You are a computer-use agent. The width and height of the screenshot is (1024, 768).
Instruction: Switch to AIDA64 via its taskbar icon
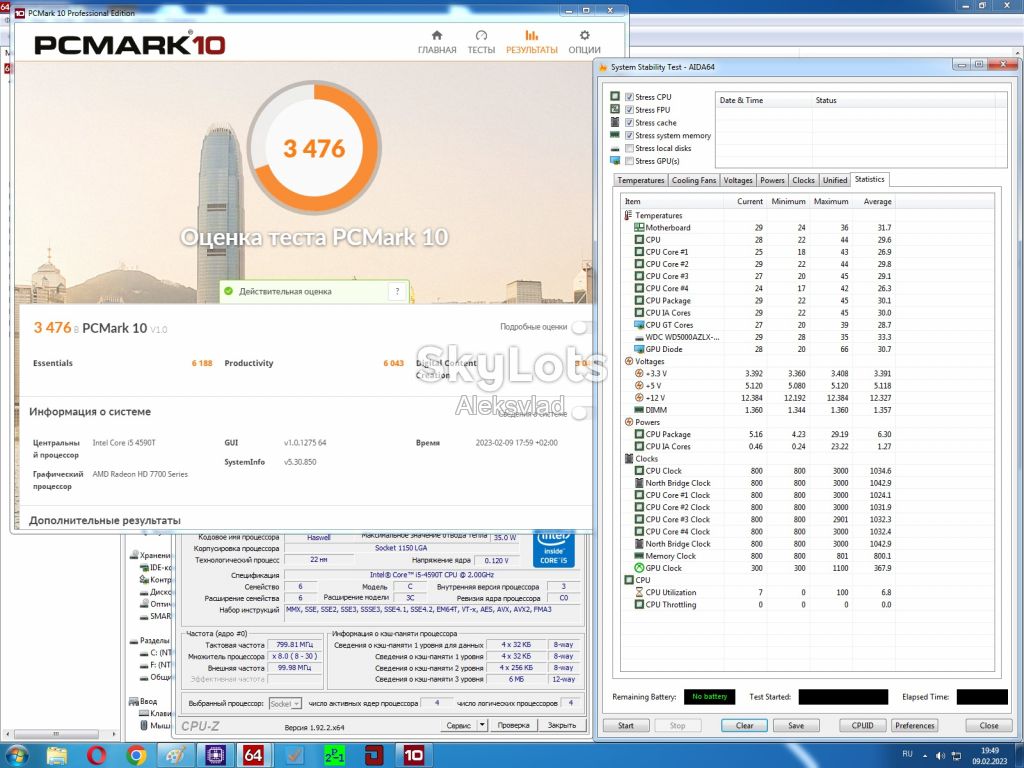(x=253, y=756)
